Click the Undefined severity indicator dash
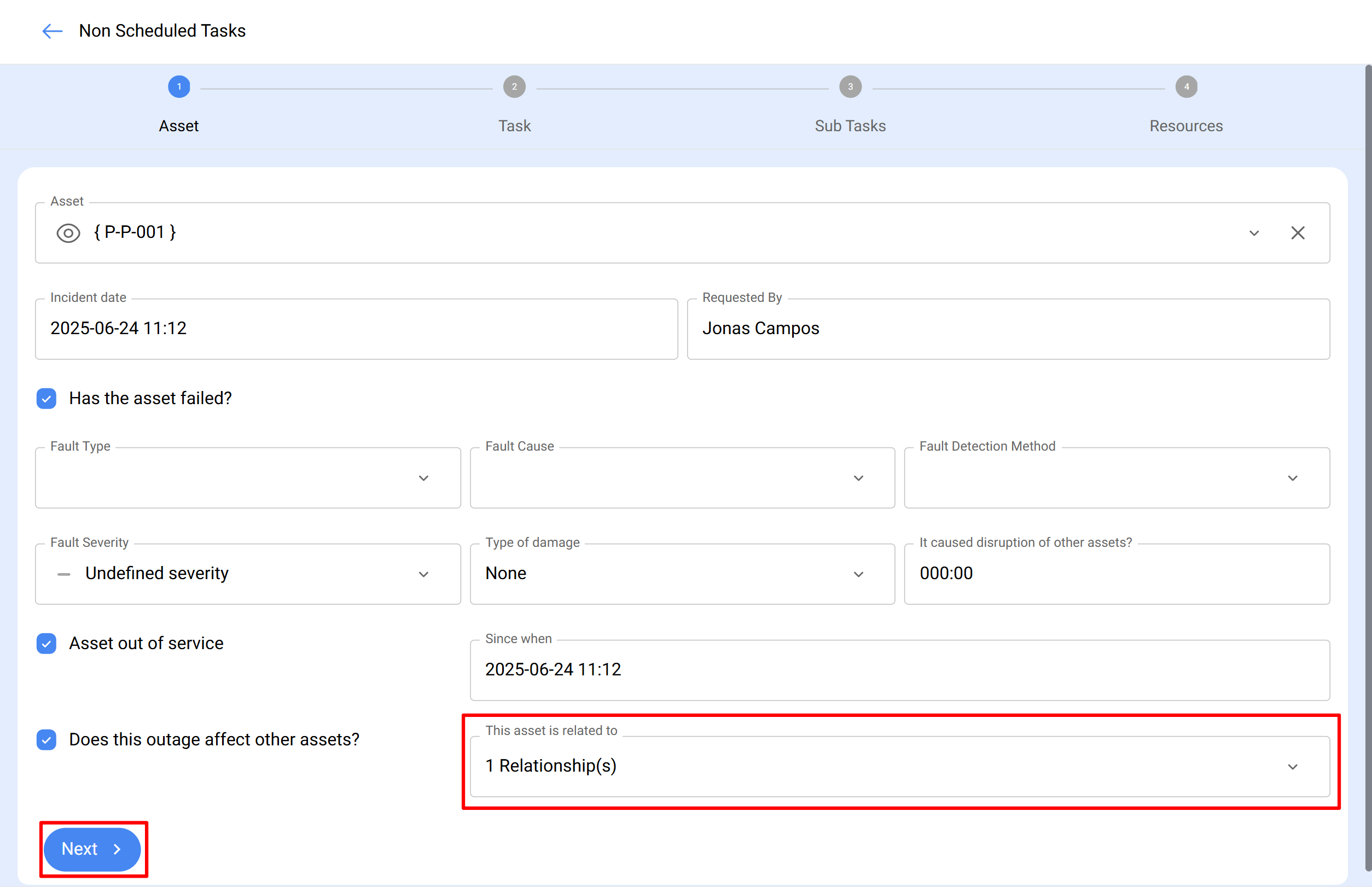The image size is (1372, 887). click(63, 574)
